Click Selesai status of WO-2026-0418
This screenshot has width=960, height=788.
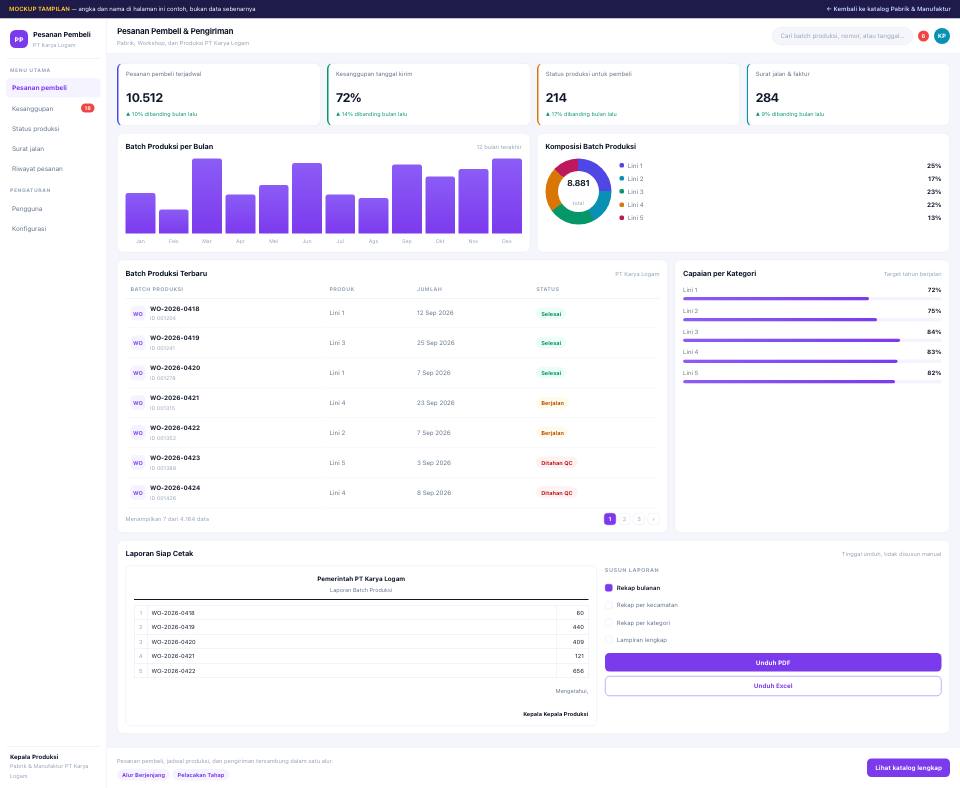tap(551, 314)
